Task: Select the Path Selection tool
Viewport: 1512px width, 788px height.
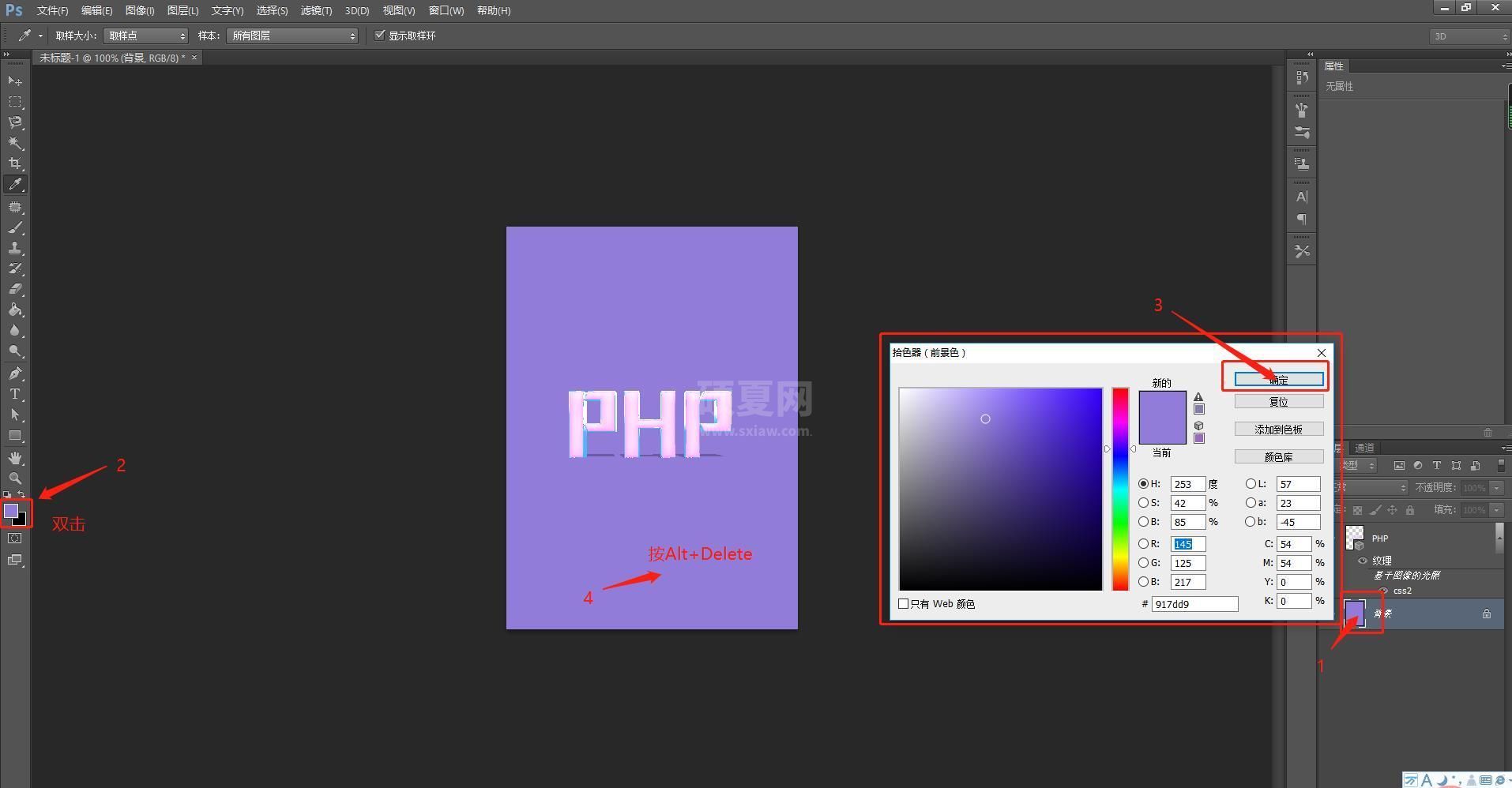Action: (x=15, y=415)
